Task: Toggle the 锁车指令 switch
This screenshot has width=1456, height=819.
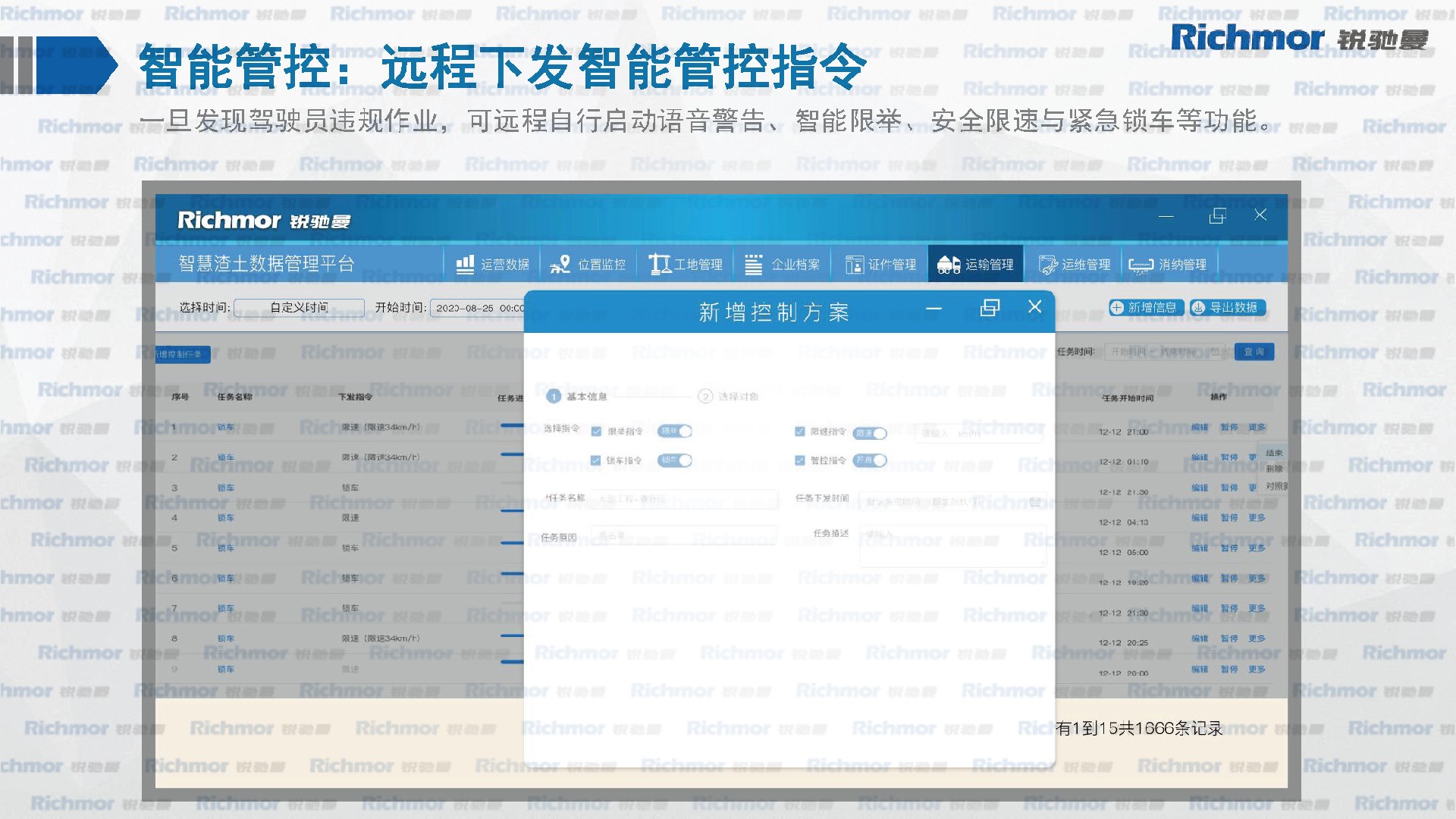Action: [x=675, y=460]
